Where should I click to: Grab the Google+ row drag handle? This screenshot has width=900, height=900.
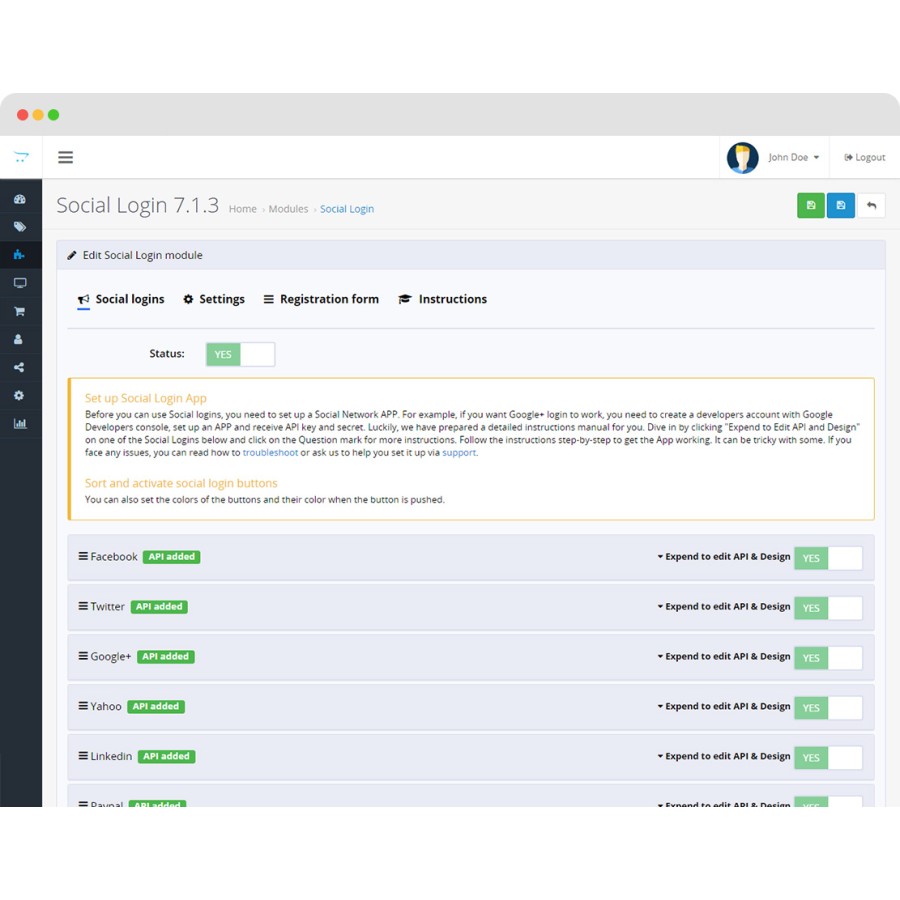pos(83,656)
